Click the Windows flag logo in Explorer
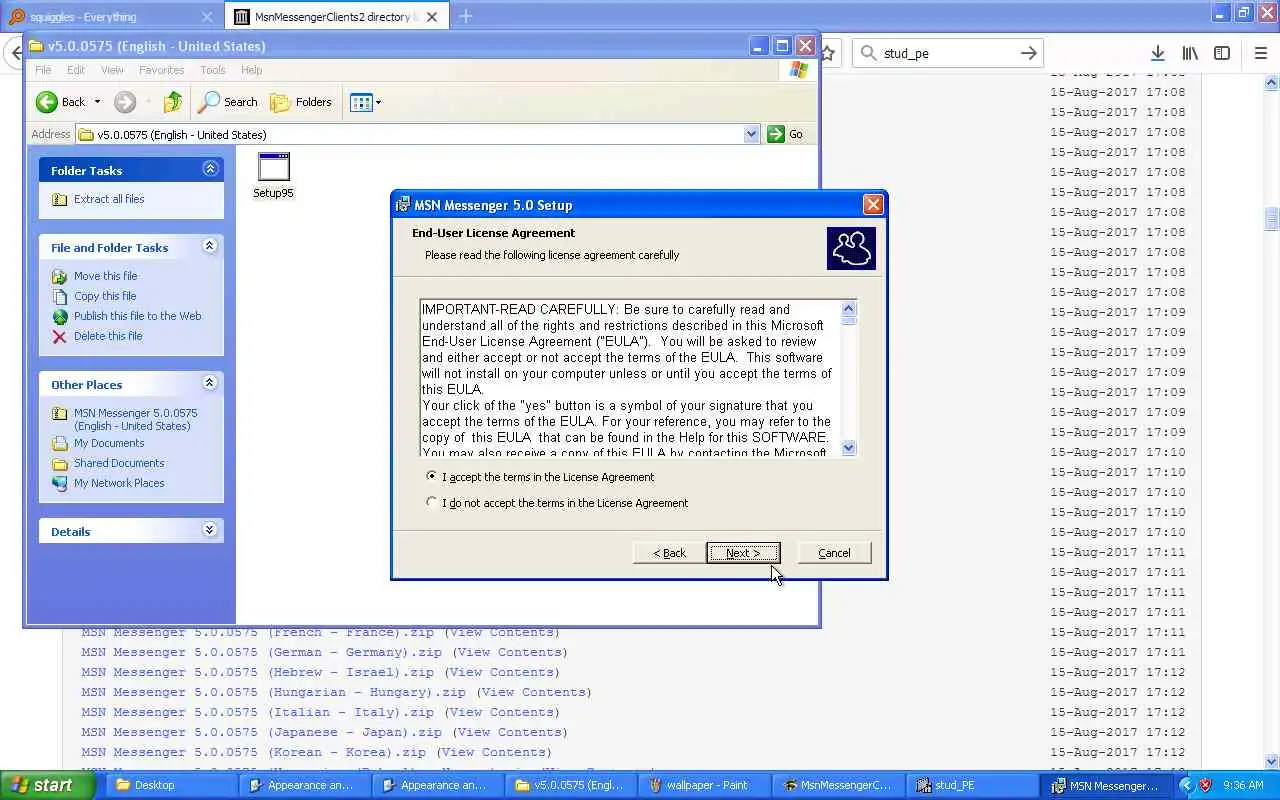 click(x=799, y=70)
